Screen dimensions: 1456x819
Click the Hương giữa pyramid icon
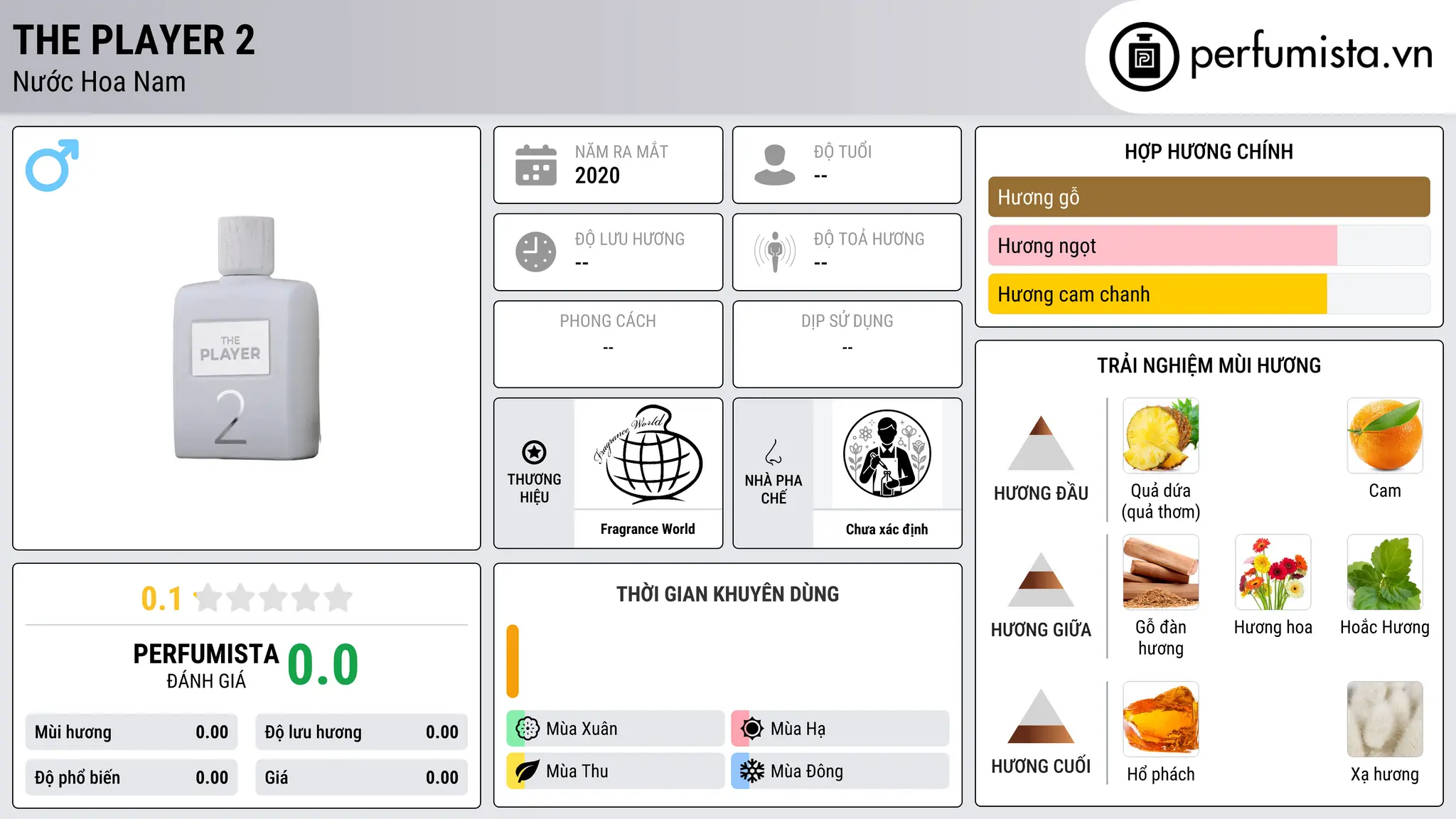click(x=1041, y=579)
